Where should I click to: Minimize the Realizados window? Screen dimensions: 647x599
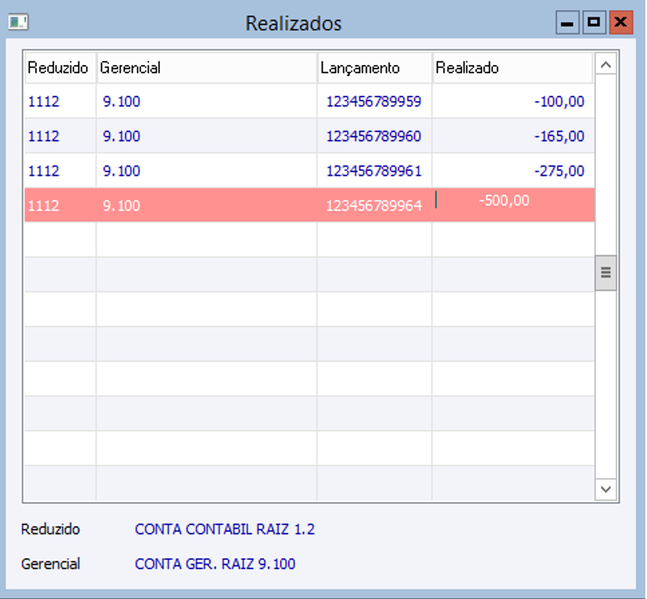click(x=567, y=22)
